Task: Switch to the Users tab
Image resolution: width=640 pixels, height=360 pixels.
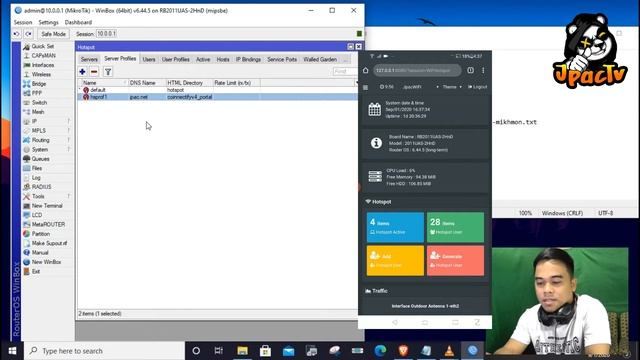Action: [149, 60]
